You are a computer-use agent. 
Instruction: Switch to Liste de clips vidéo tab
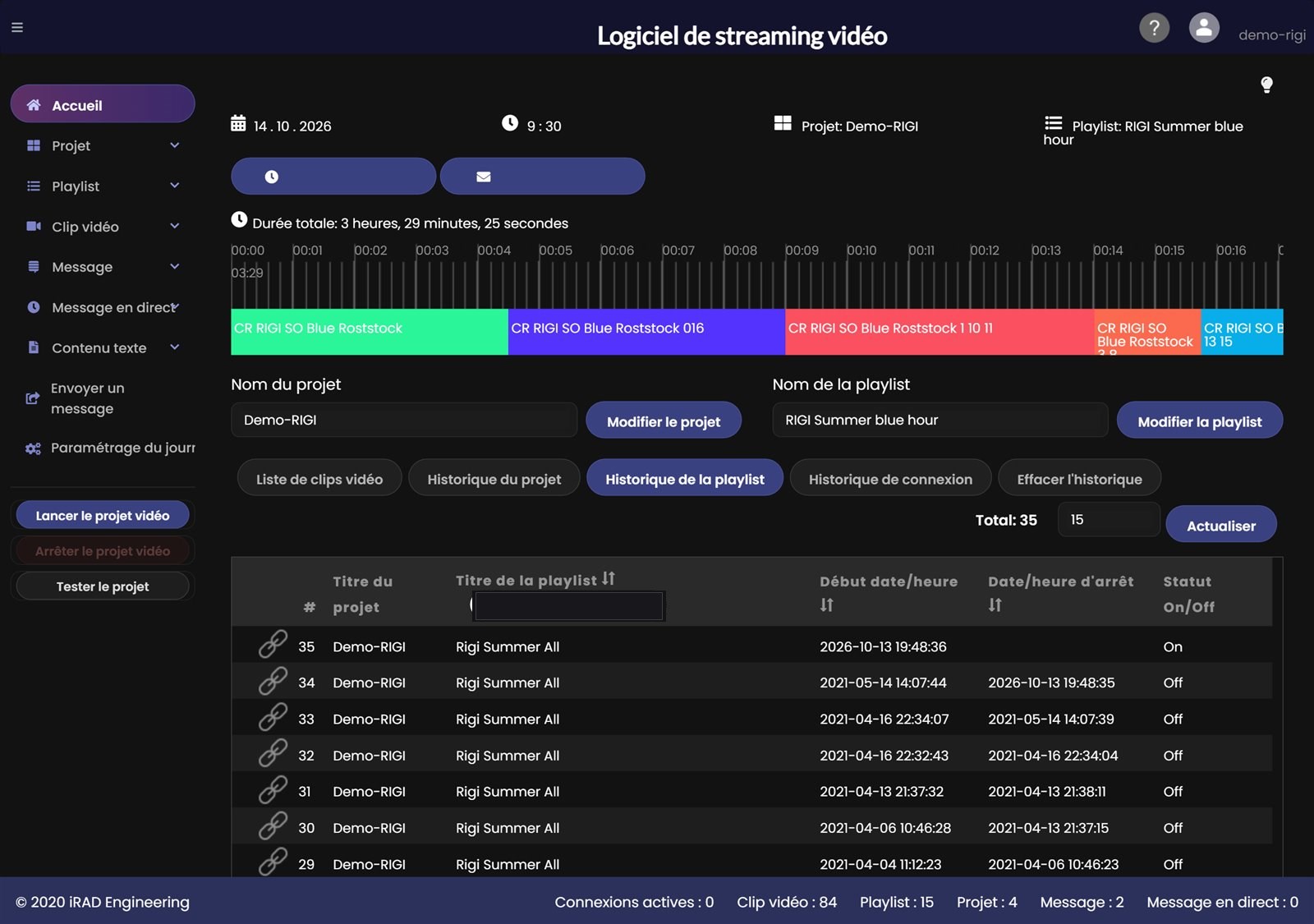(x=319, y=479)
